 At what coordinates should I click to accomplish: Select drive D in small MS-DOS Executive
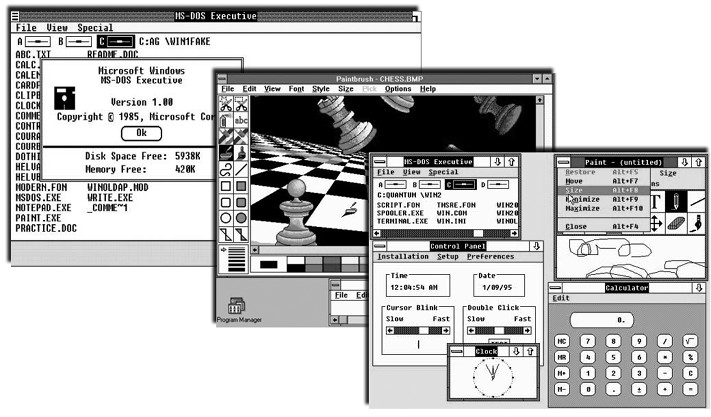pos(499,184)
